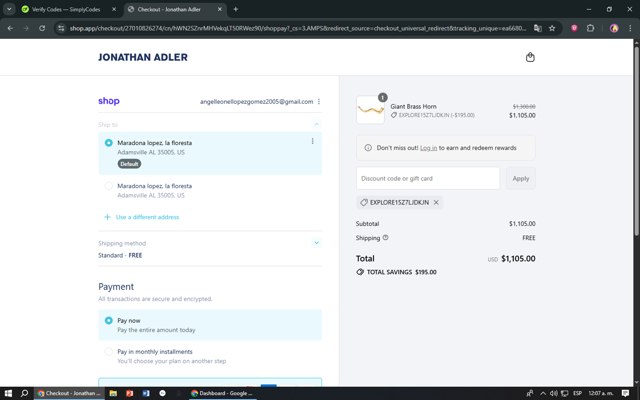
Task: Click the info icon beside Don't miss out
Action: point(368,148)
